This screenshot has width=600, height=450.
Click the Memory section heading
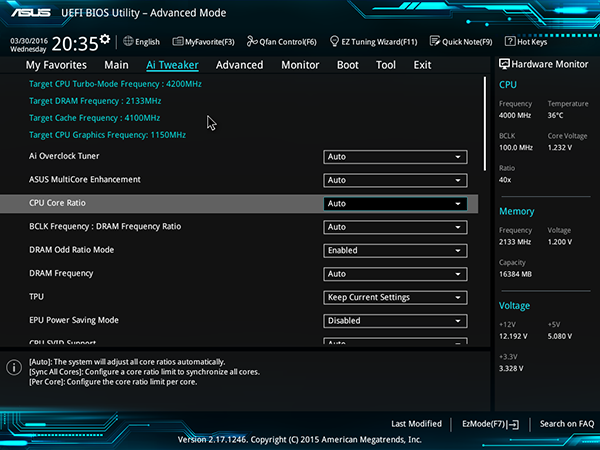click(x=517, y=212)
